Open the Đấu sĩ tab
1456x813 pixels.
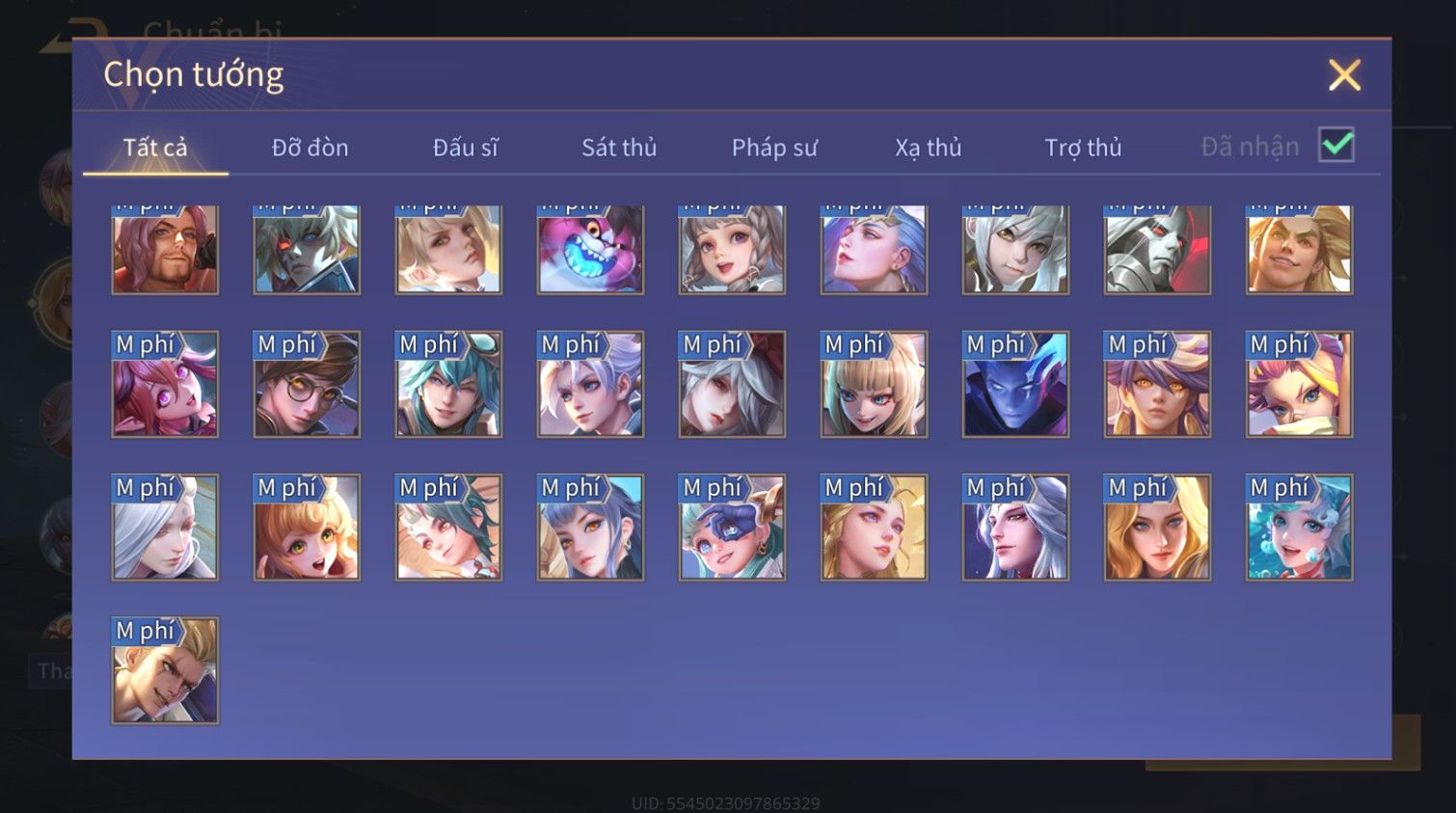[465, 148]
